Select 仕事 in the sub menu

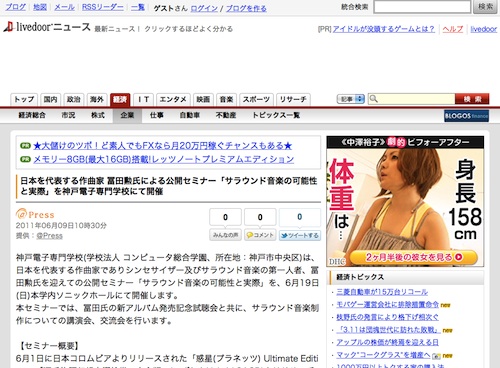(x=157, y=115)
